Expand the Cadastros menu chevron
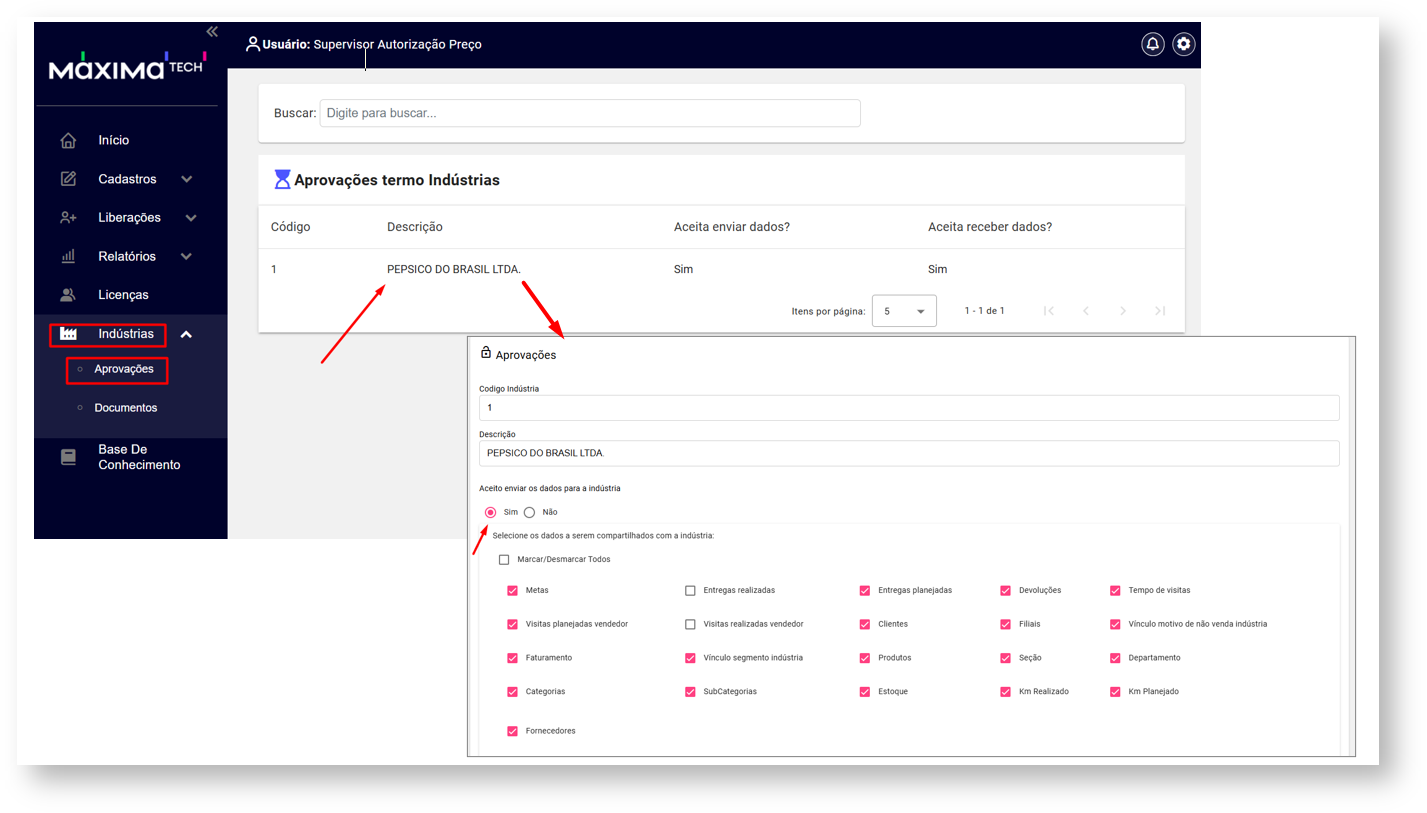Viewport: 1427px width, 813px height. pyautogui.click(x=186, y=179)
